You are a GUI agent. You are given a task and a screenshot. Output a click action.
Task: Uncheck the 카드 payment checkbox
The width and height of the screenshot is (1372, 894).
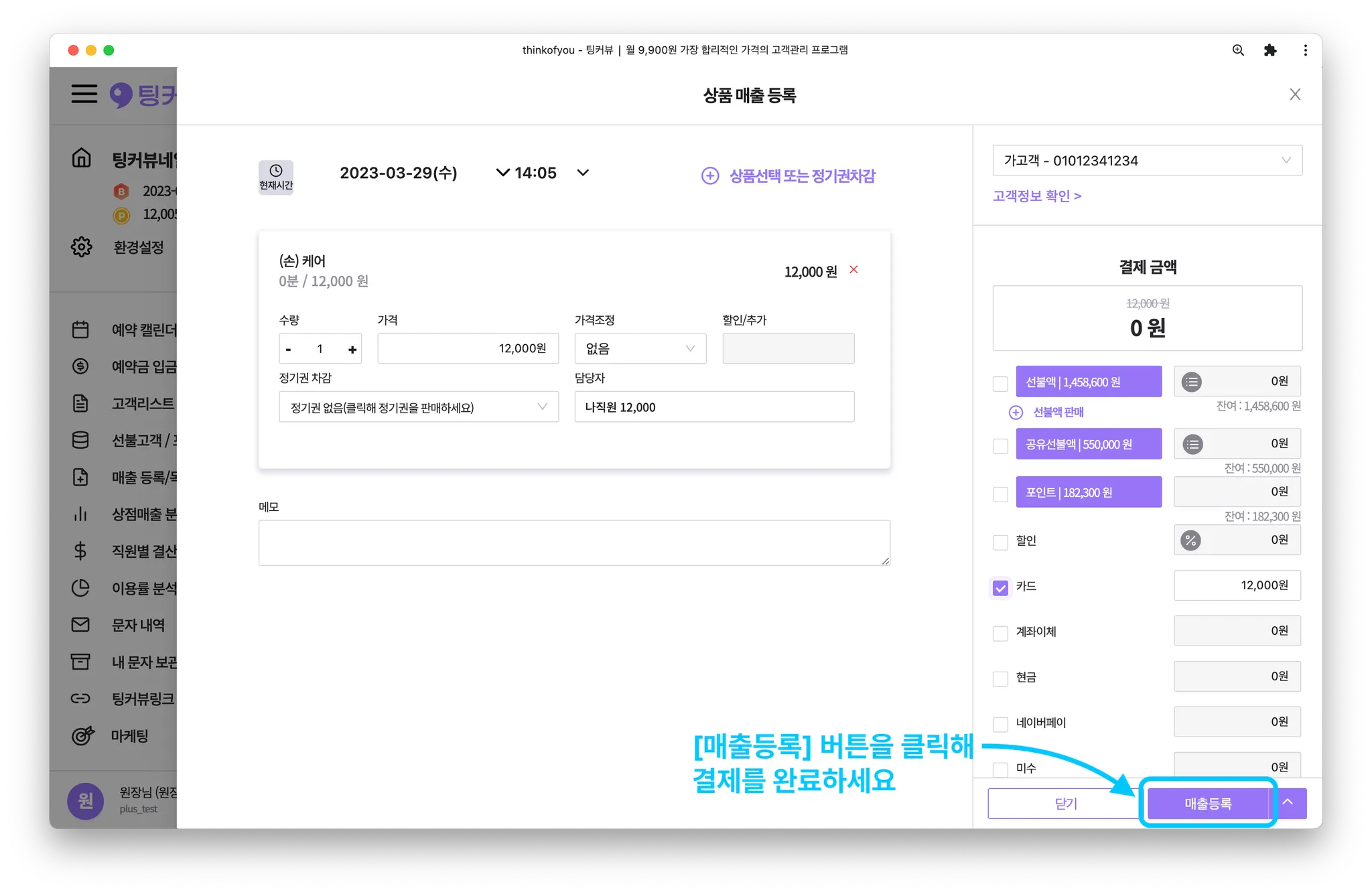coord(1000,587)
